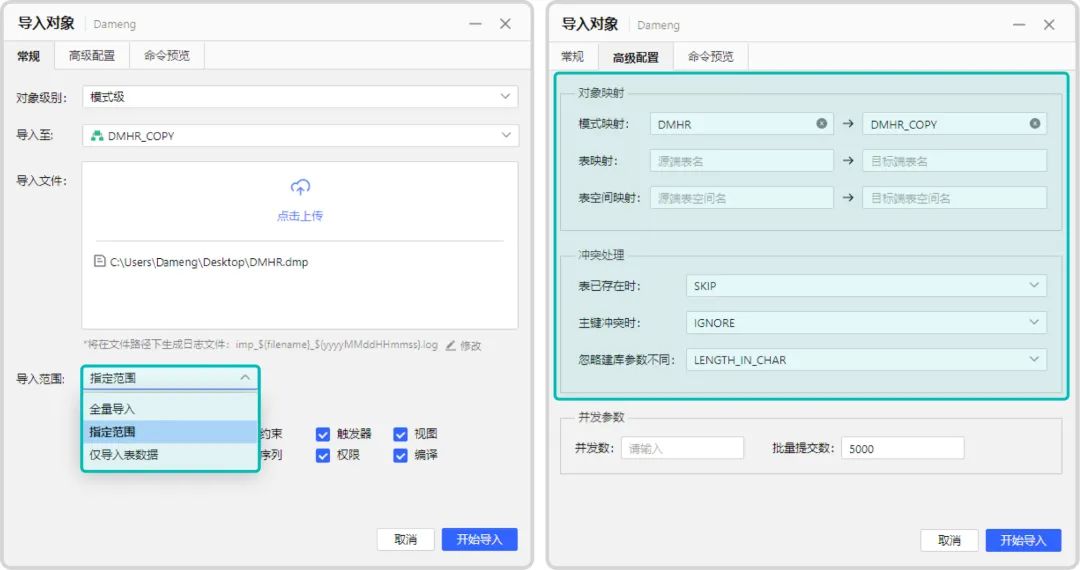The image size is (1080, 570).
Task: Open the 主键冲突时 dropdown showing IGNORE
Action: (x=866, y=323)
